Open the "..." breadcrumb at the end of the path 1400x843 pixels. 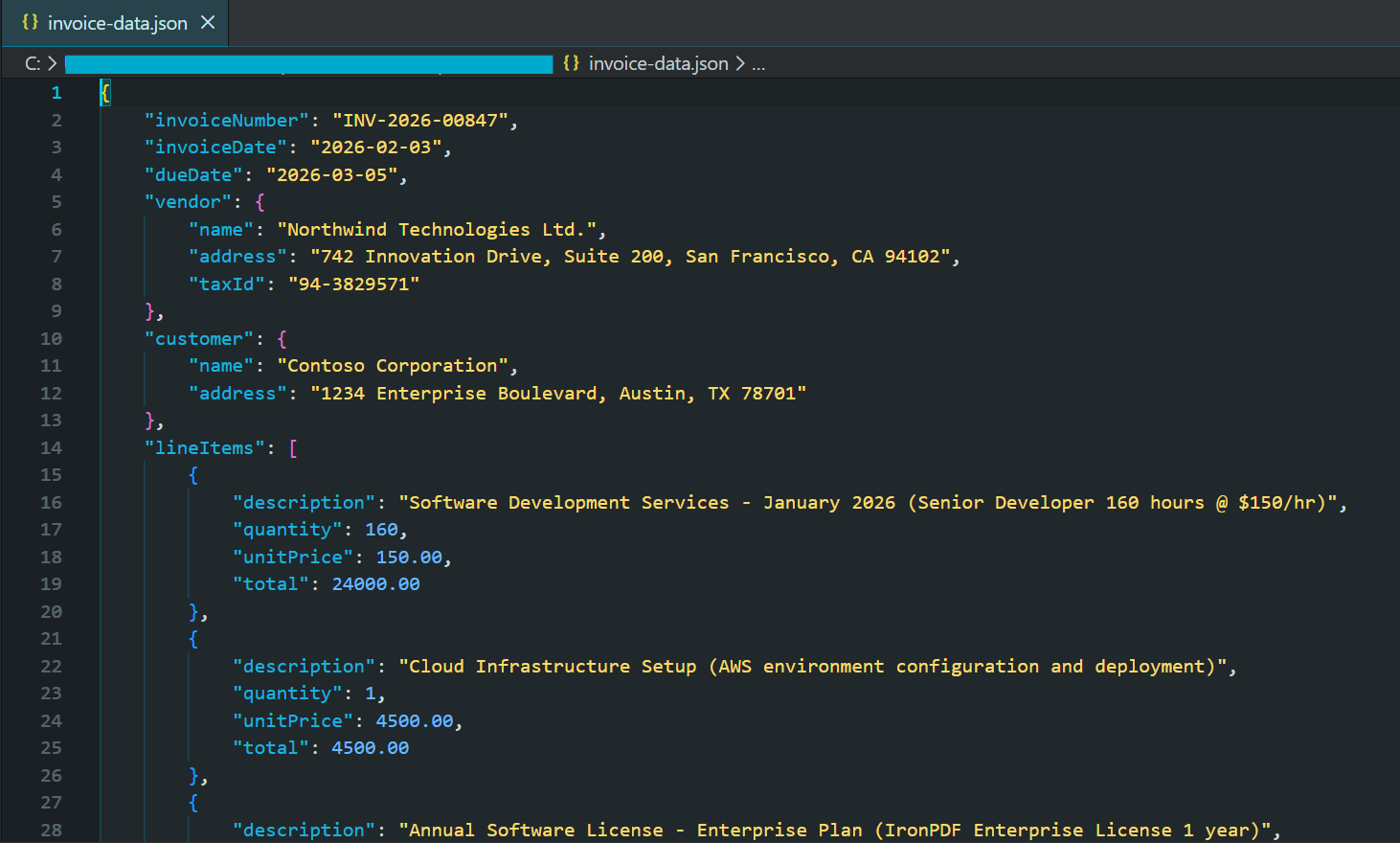point(757,63)
